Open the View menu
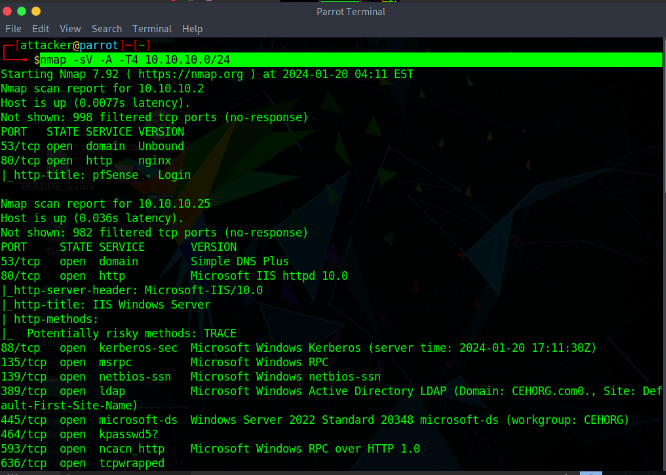The width and height of the screenshot is (666, 475). coord(70,29)
